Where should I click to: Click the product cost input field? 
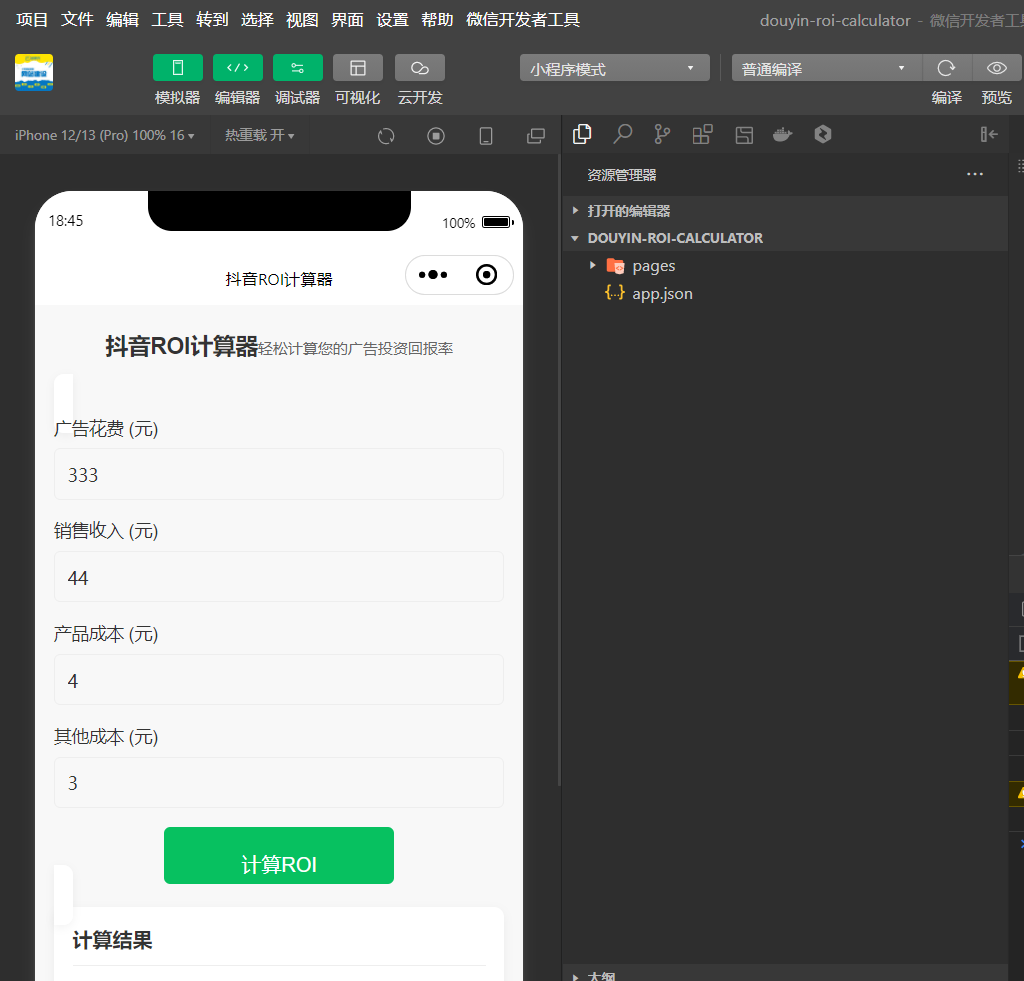[279, 680]
